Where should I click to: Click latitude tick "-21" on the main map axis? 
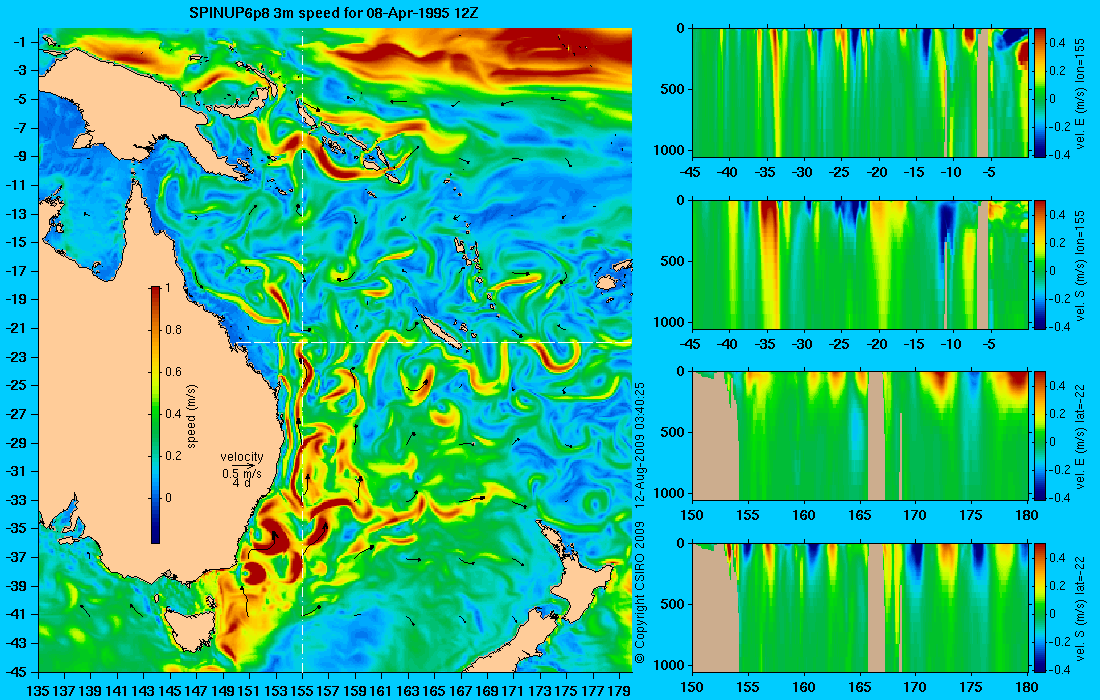point(18,328)
